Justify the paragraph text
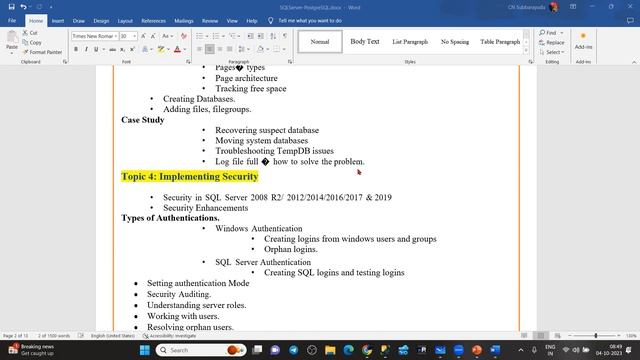Screen dimensions: 640x360 coord(230,49)
